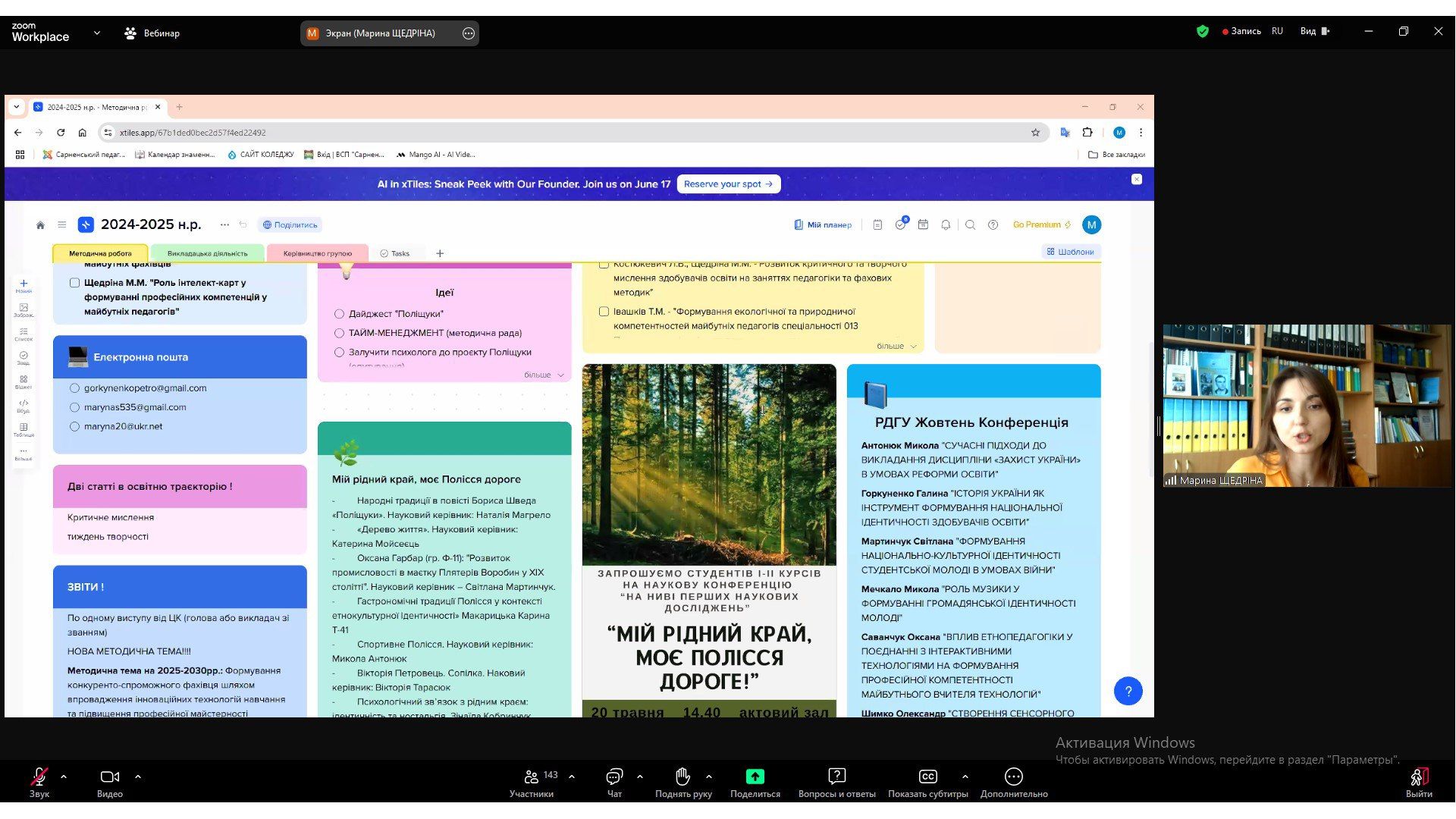
Task: Open browser extensions puzzle icon
Action: point(1087,133)
